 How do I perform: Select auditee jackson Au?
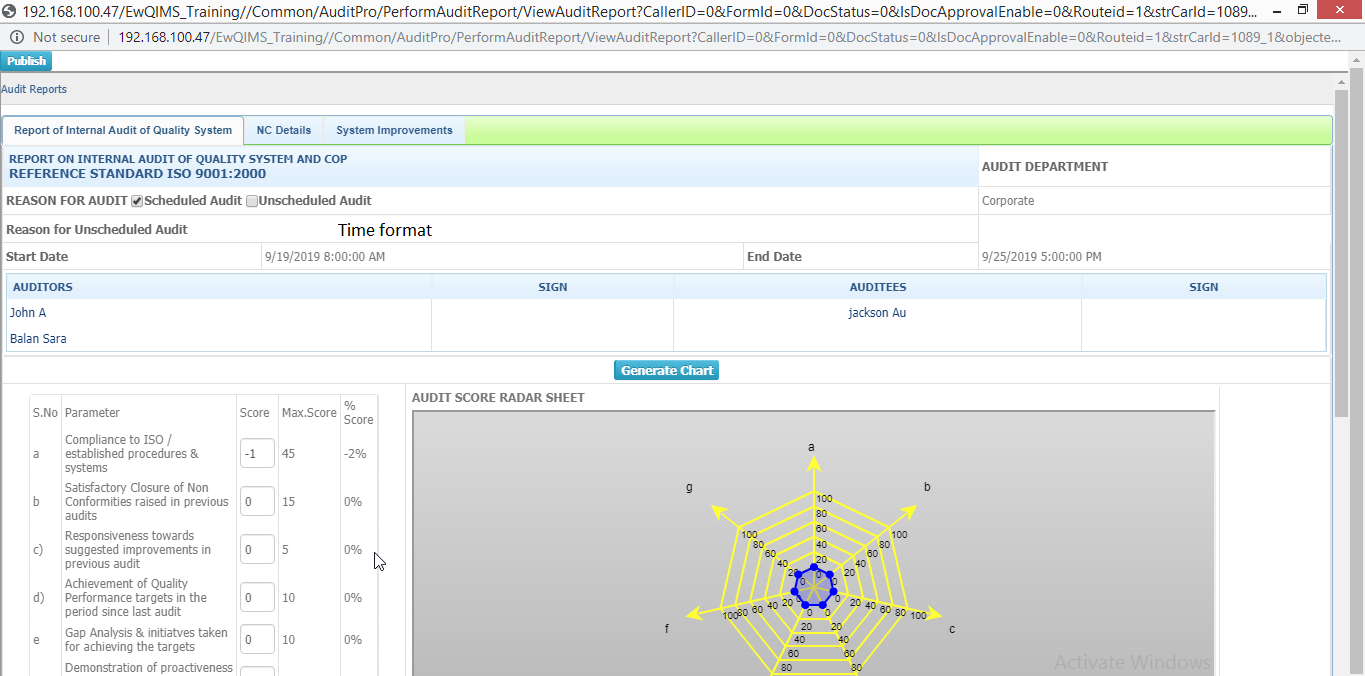[877, 313]
